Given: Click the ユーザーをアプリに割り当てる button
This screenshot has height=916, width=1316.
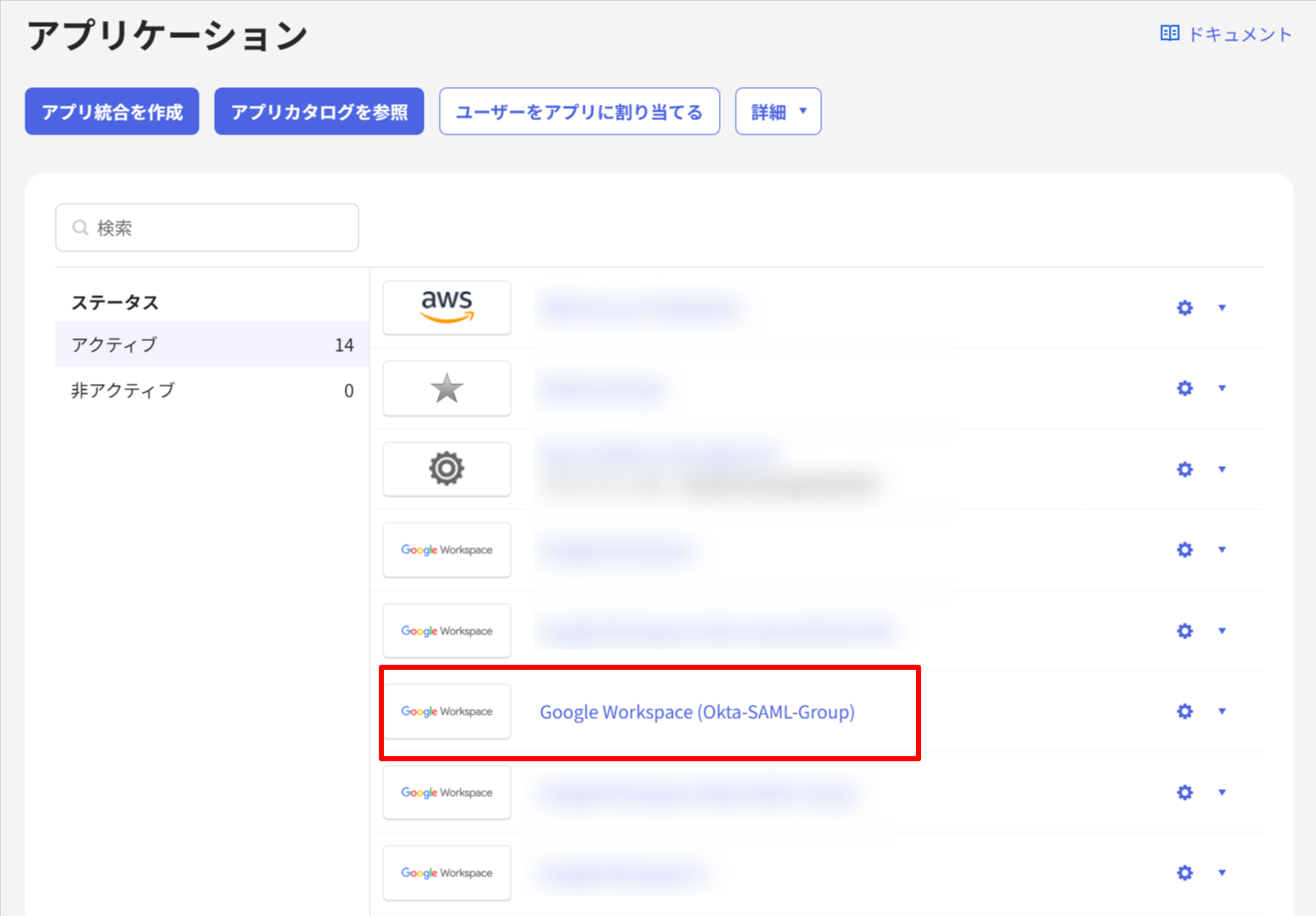Looking at the screenshot, I should pyautogui.click(x=578, y=111).
